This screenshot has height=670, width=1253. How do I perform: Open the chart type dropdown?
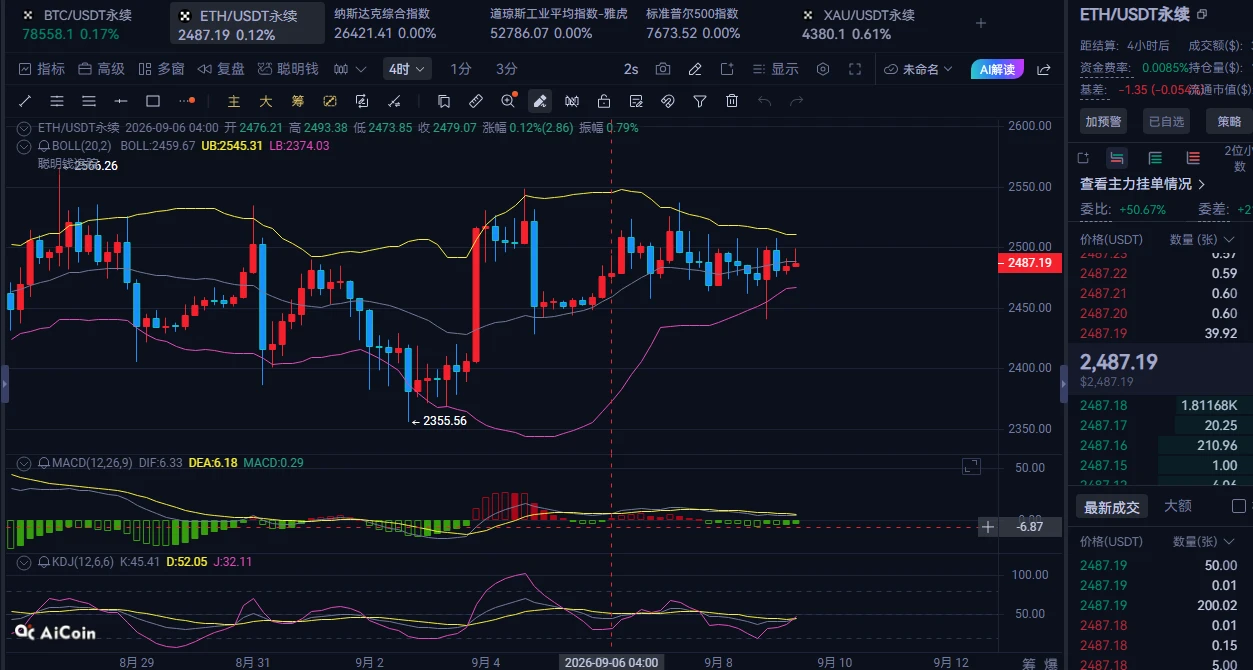point(349,69)
